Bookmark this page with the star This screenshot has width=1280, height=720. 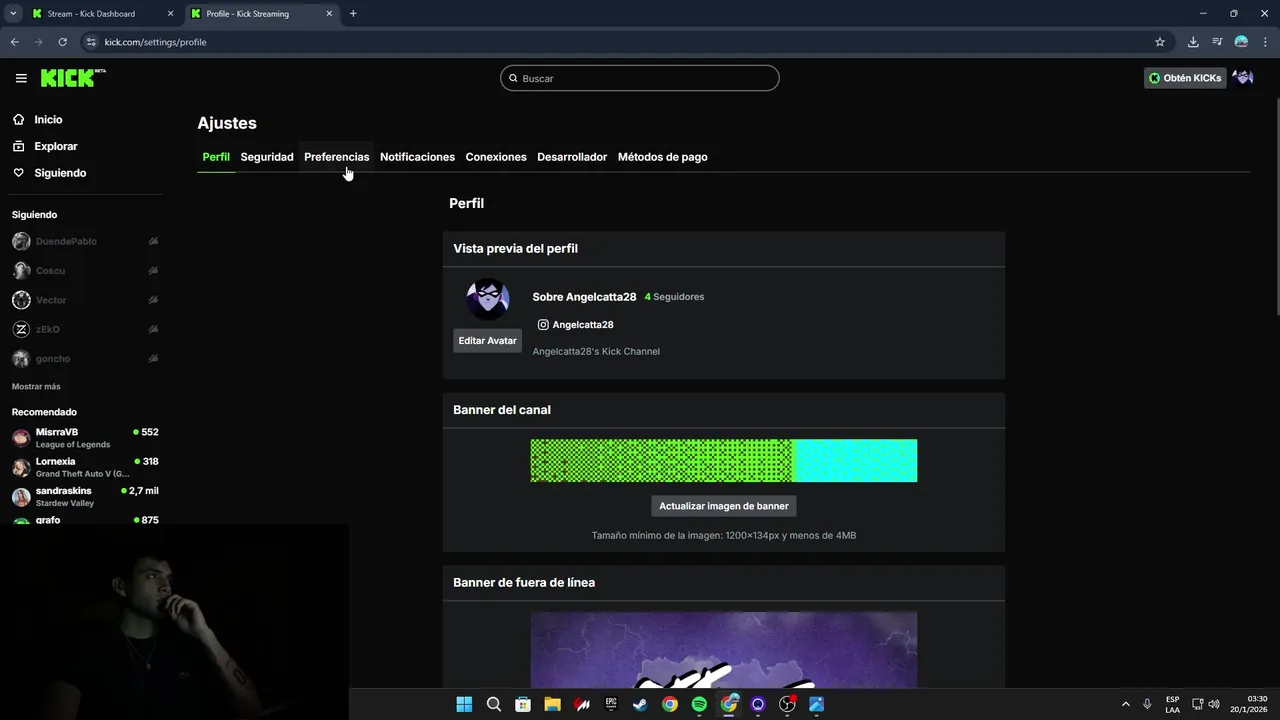tap(1160, 42)
